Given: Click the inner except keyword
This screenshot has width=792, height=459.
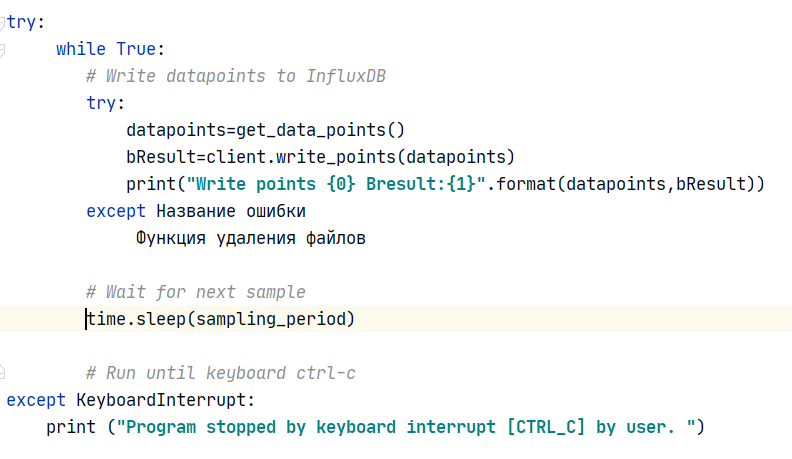Looking at the screenshot, I should tap(116, 211).
